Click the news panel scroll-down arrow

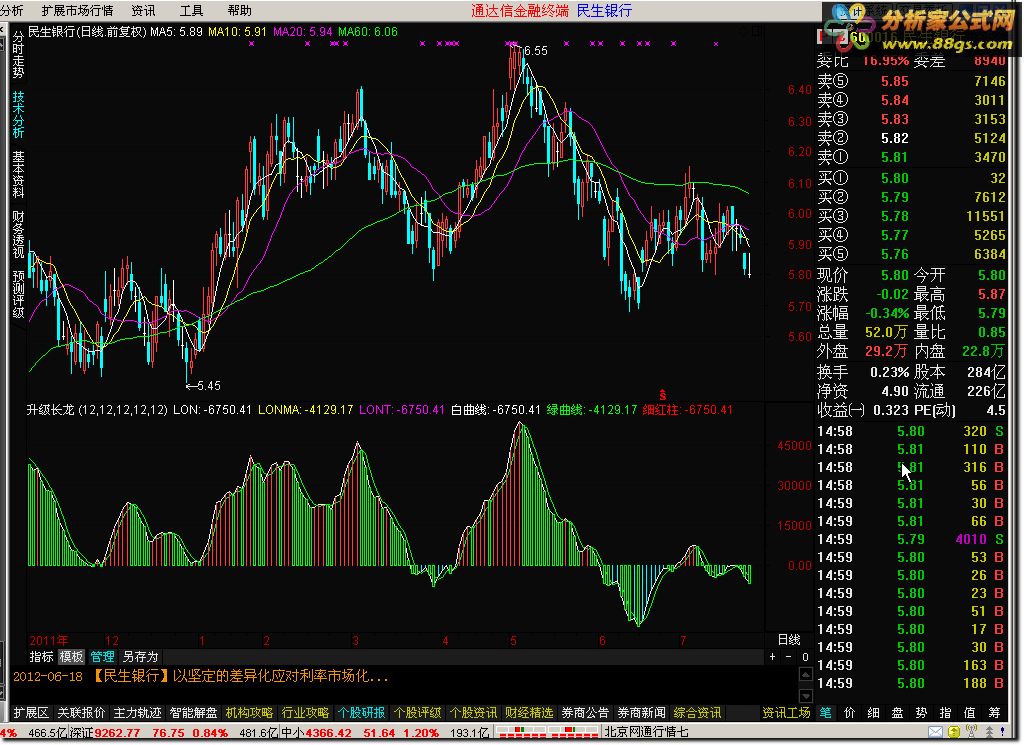(806, 696)
